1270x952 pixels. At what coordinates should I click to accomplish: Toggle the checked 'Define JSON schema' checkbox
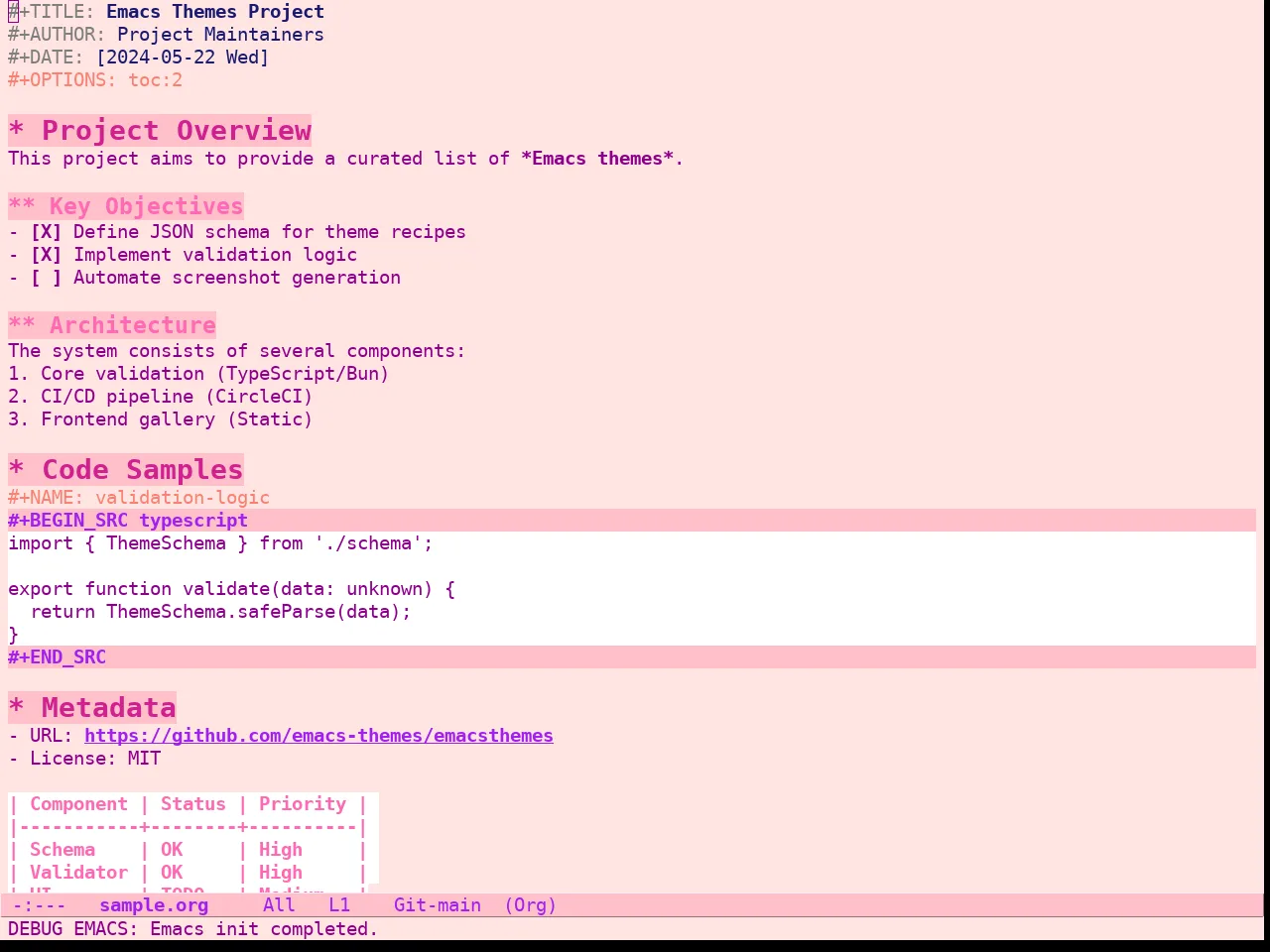point(46,232)
